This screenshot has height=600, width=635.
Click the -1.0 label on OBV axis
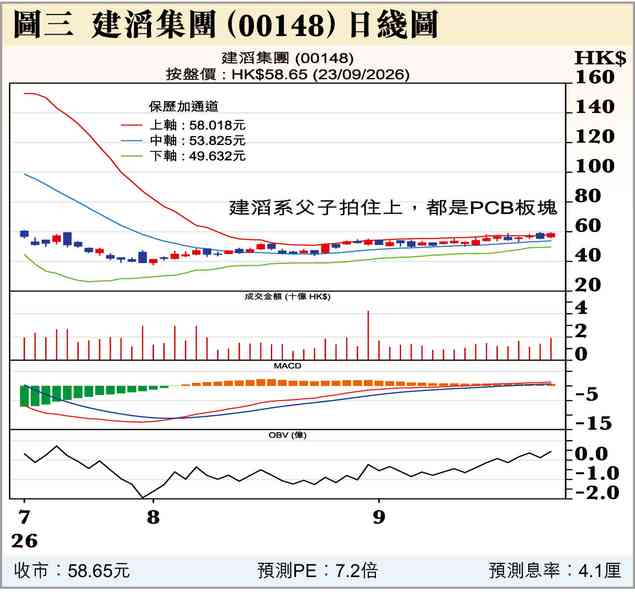coord(597,473)
